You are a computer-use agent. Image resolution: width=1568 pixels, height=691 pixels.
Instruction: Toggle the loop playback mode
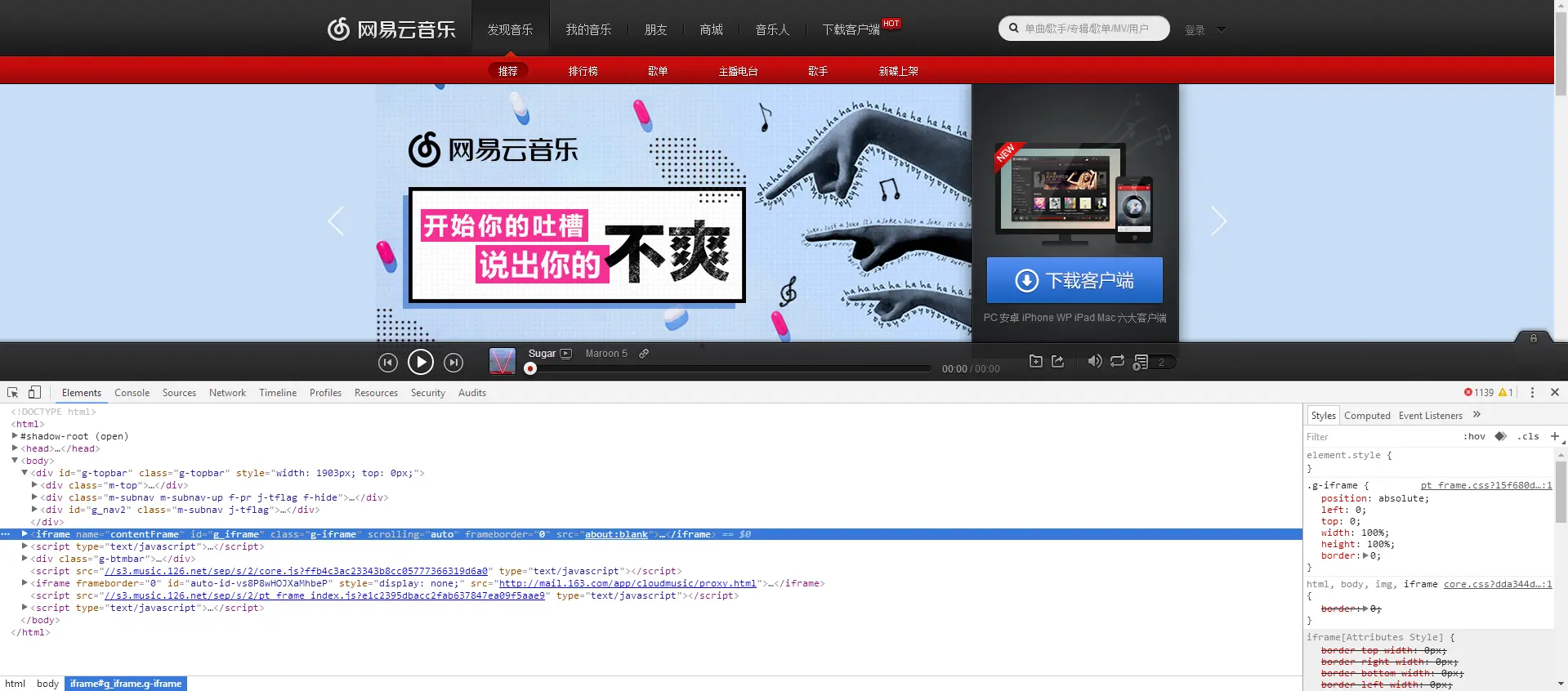[x=1117, y=361]
